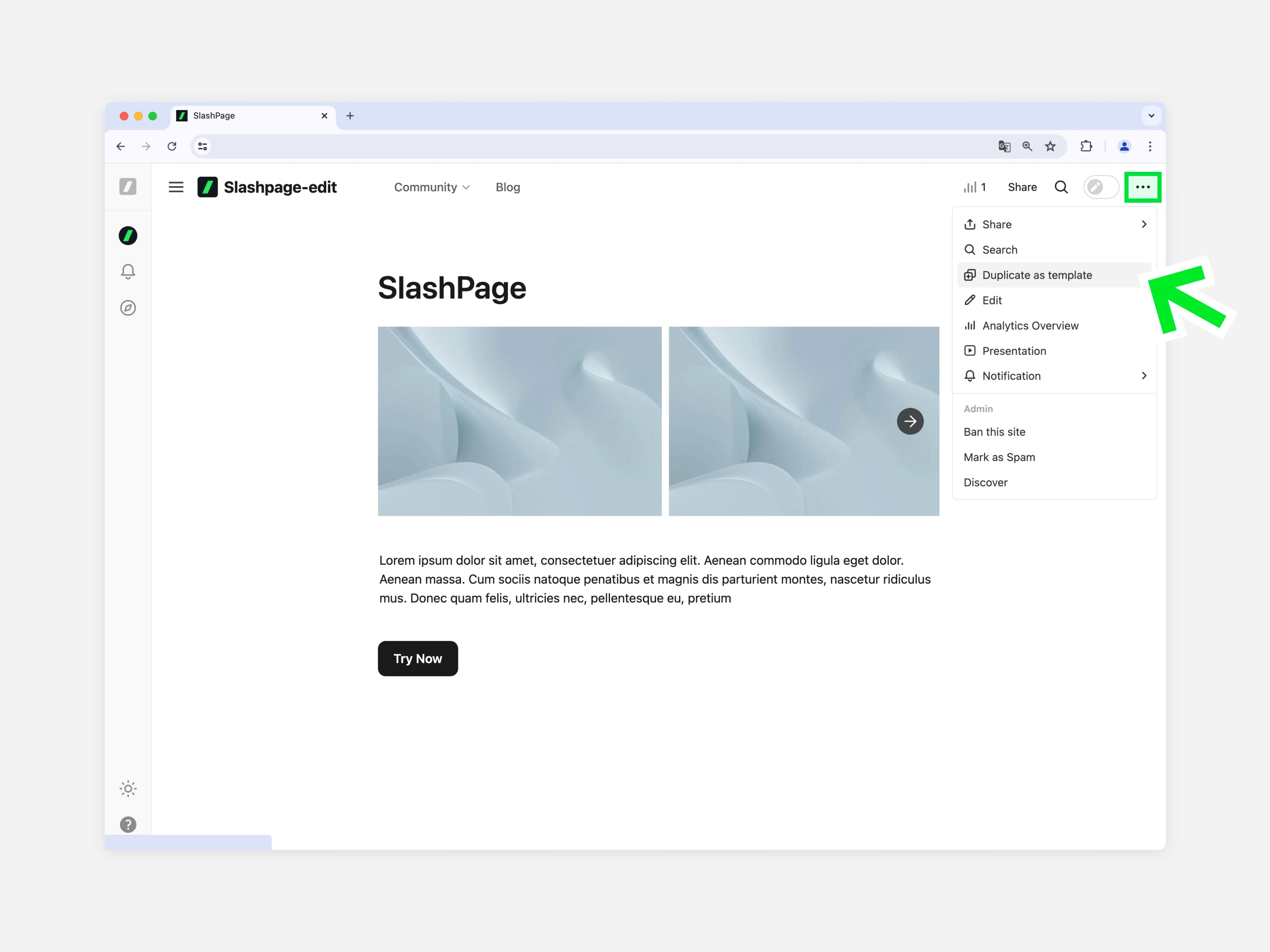This screenshot has width=1270, height=952.
Task: Expand the Community dropdown menu
Action: 432,187
